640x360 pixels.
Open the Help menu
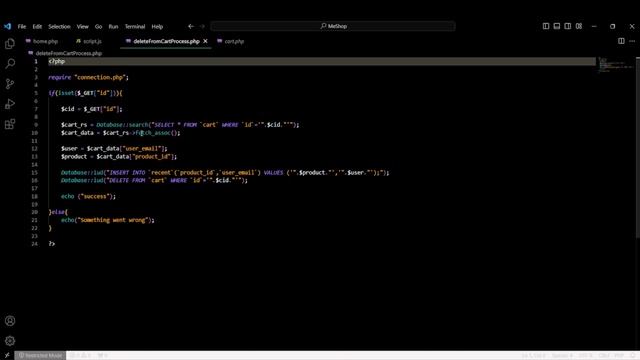pyautogui.click(x=157, y=27)
